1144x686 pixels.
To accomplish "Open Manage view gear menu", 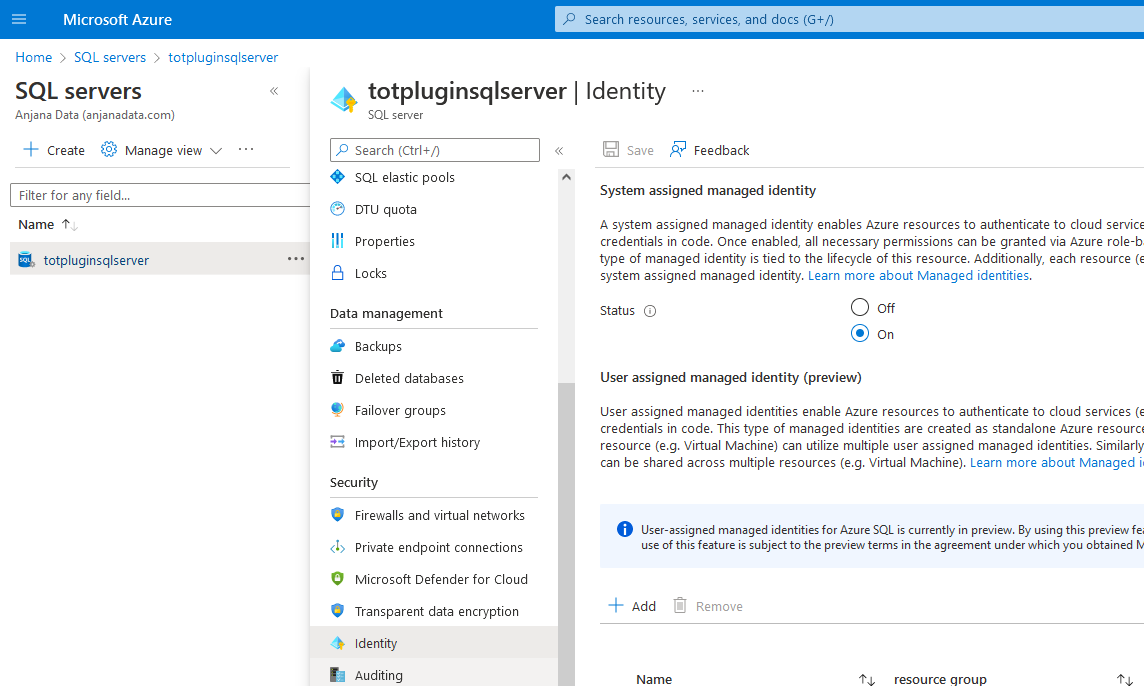I will click(x=109, y=150).
